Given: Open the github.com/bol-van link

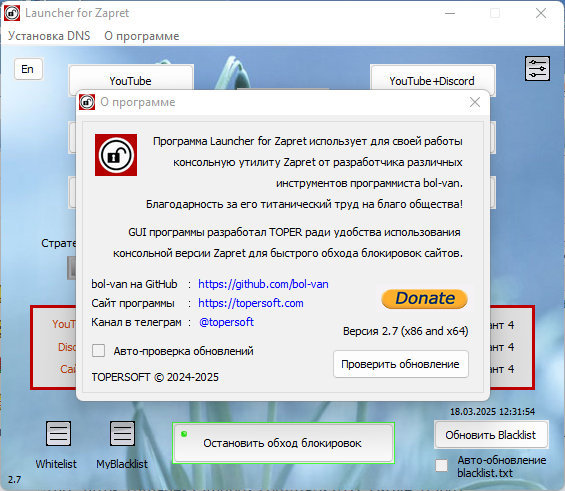Looking at the screenshot, I should click(x=263, y=284).
